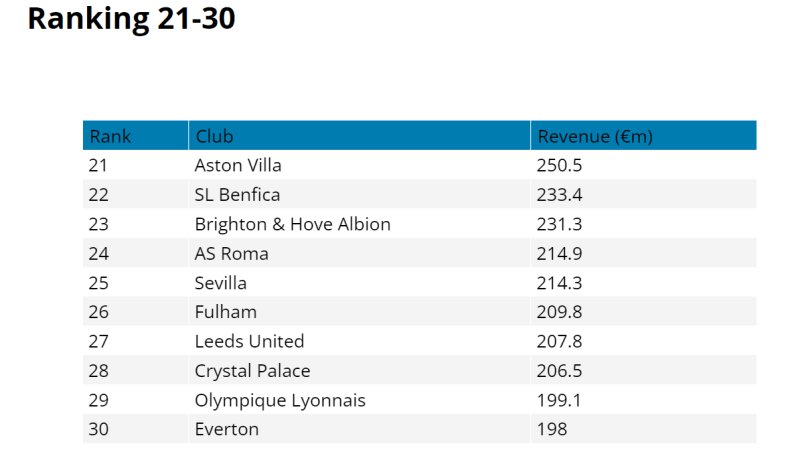Select revenue value 233.4
Viewport: 800px width, 450px height.
click(x=559, y=194)
